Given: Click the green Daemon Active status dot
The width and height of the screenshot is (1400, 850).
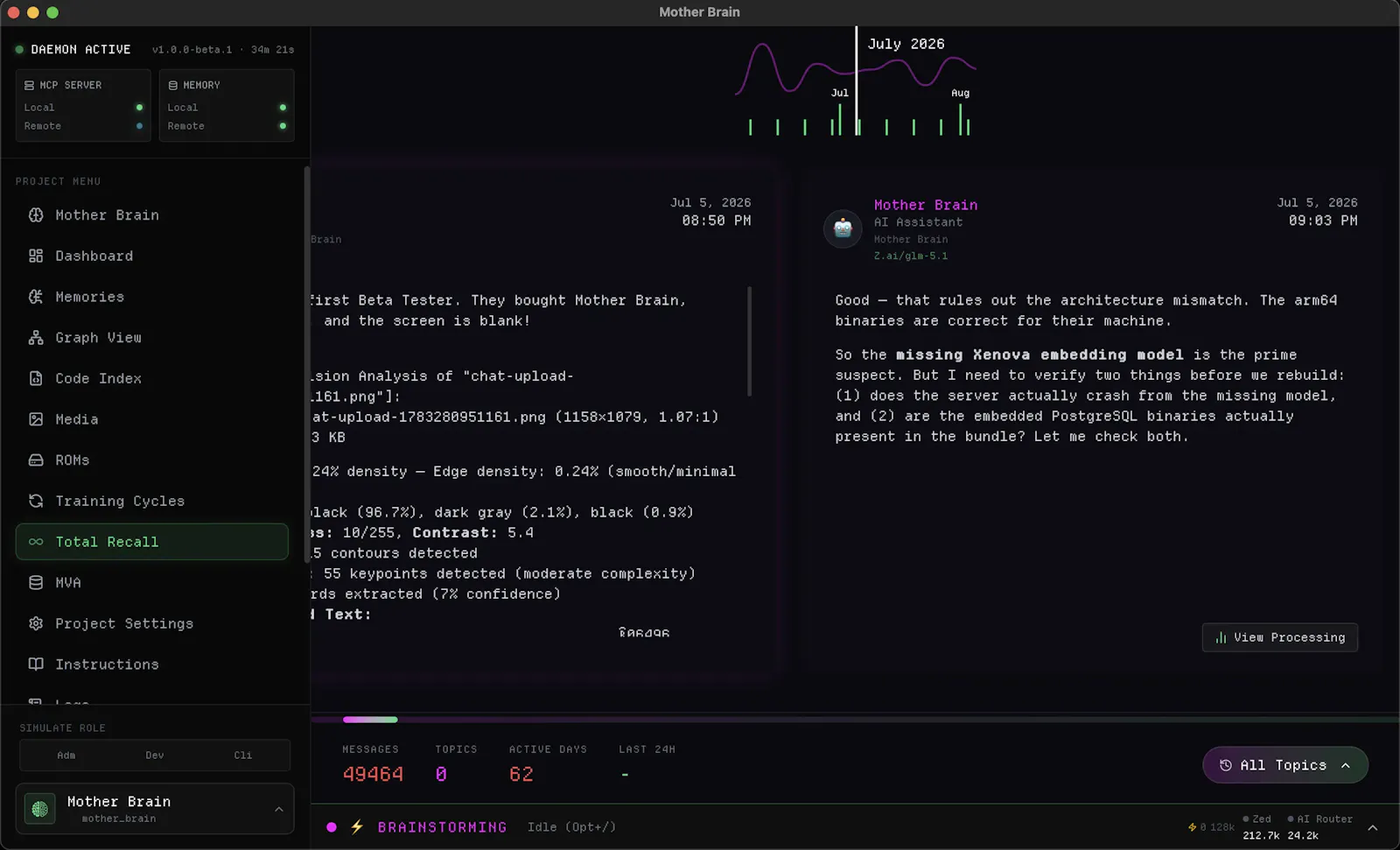Looking at the screenshot, I should click(x=19, y=50).
